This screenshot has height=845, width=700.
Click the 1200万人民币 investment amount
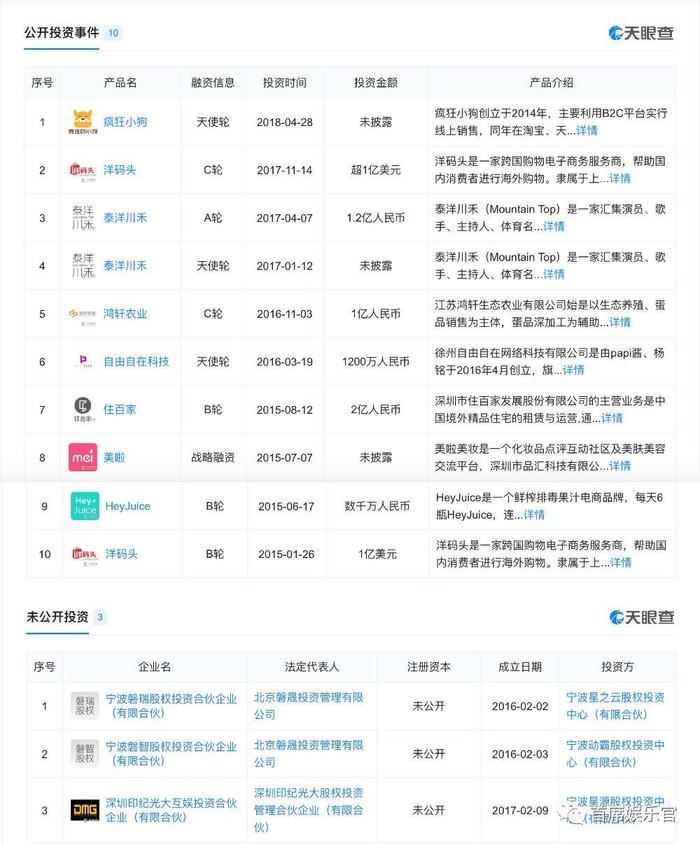376,362
